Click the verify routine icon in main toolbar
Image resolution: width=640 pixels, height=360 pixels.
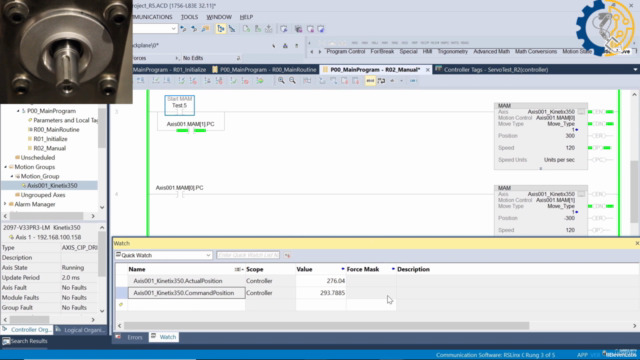[246, 29]
